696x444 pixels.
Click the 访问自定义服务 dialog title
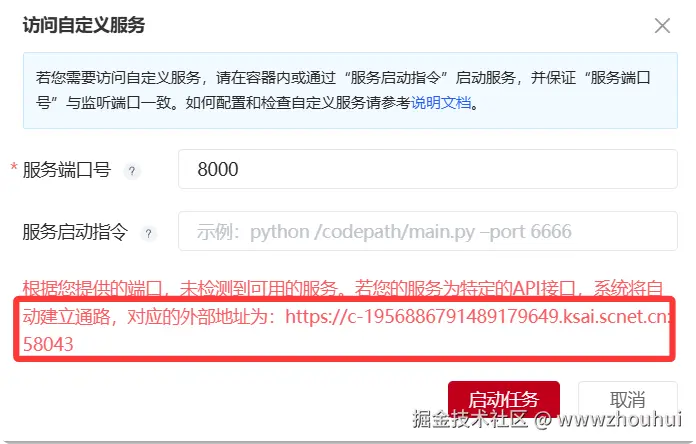tap(84, 25)
